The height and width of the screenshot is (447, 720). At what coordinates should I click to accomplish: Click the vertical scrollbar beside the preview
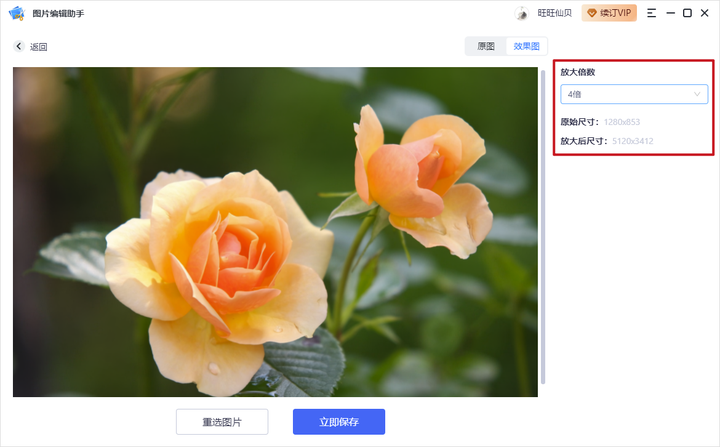(543, 227)
